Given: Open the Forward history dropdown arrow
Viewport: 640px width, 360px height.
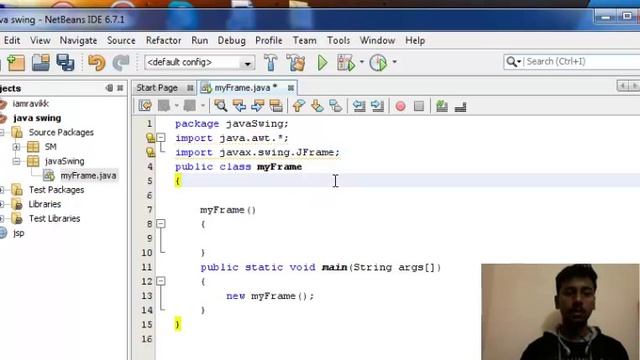Looking at the screenshot, I should [203, 106].
